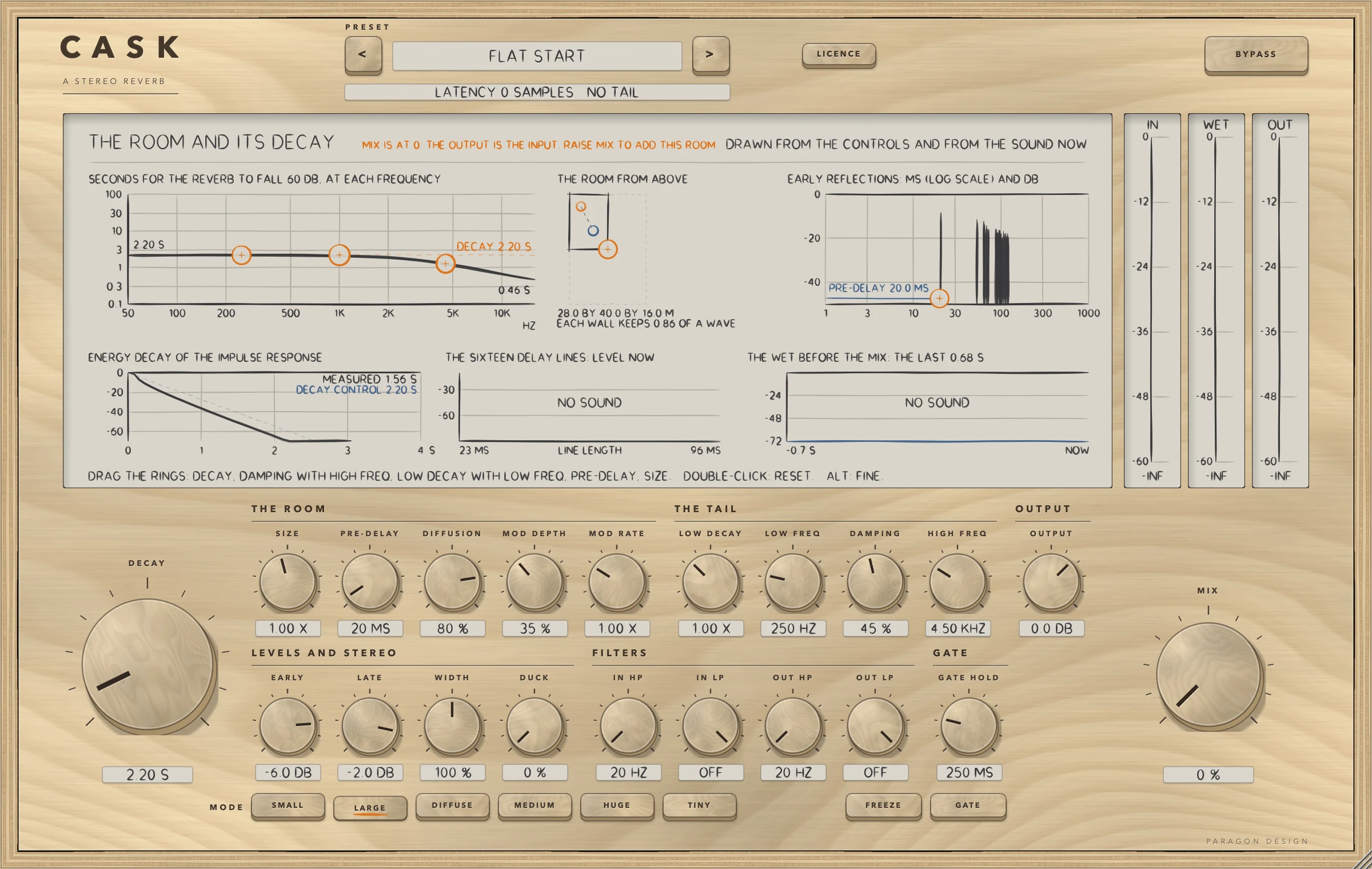Click the 2.20 S decay value field
The height and width of the screenshot is (869, 1372).
click(x=147, y=775)
